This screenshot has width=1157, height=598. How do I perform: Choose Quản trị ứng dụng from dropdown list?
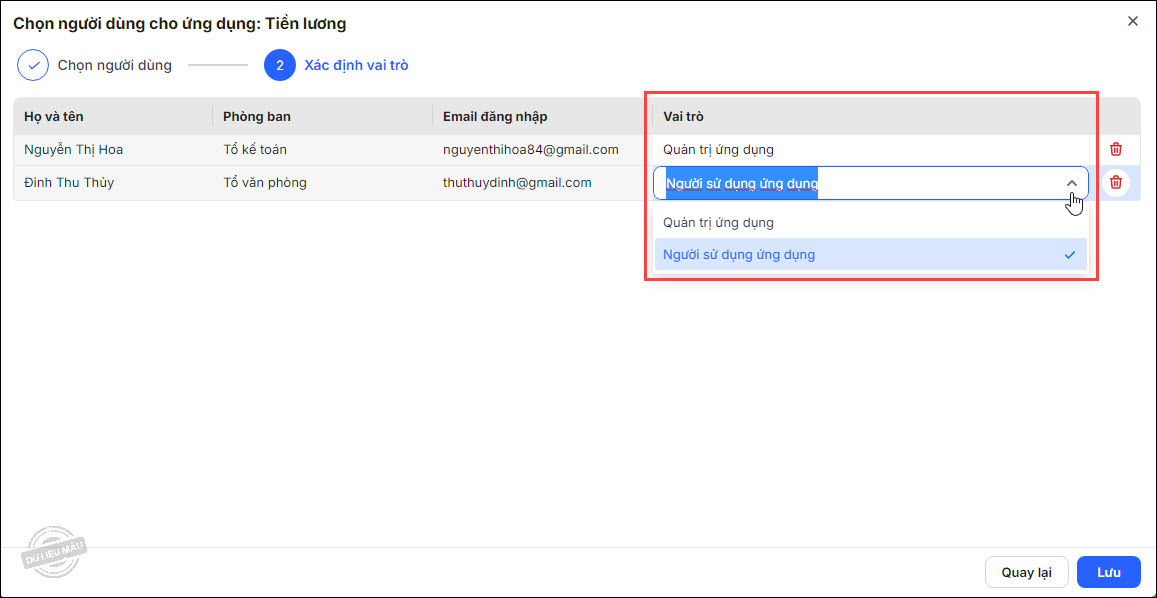pyautogui.click(x=718, y=222)
